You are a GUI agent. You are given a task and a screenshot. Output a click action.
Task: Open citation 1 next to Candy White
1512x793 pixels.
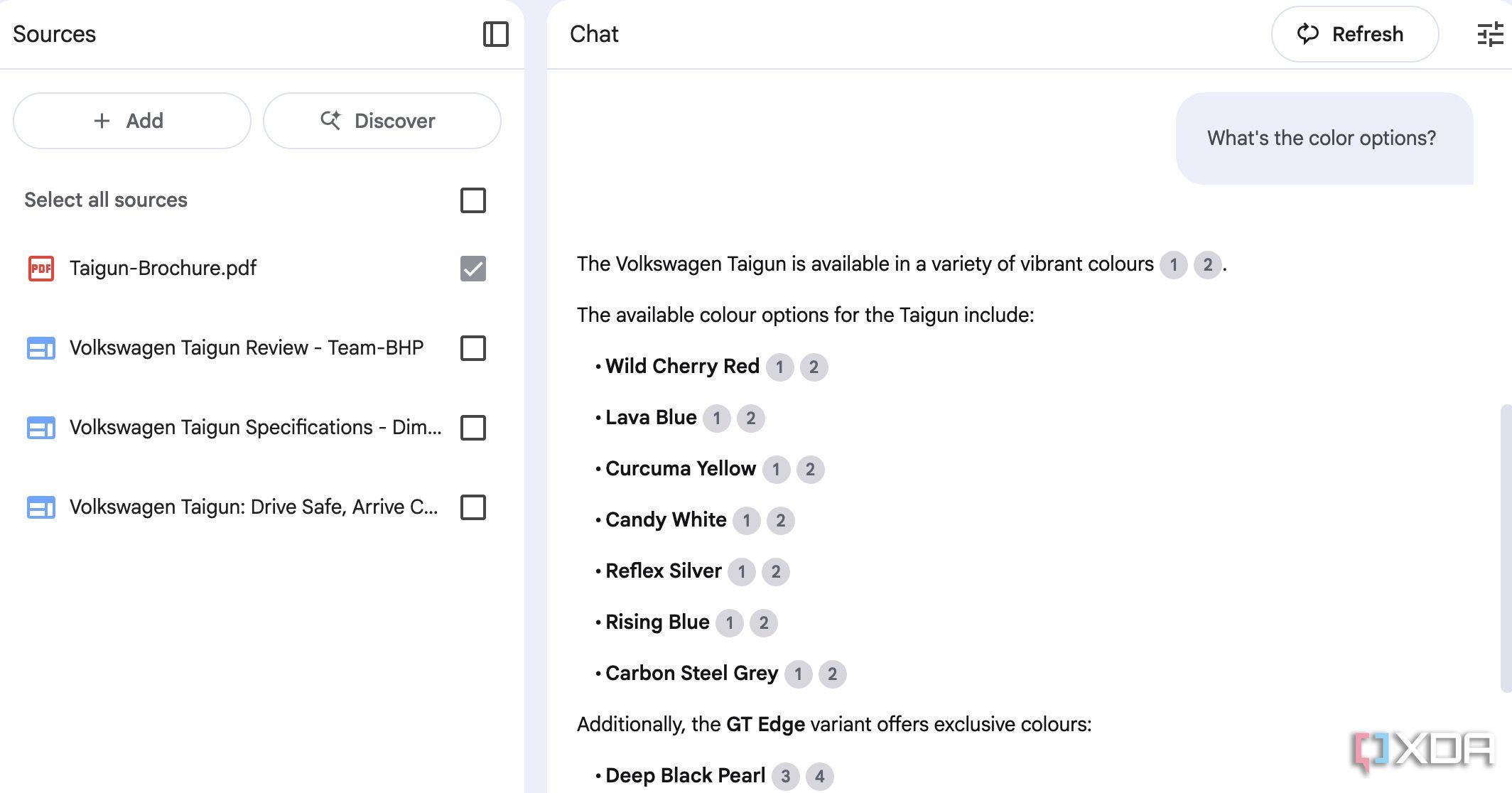pos(747,521)
